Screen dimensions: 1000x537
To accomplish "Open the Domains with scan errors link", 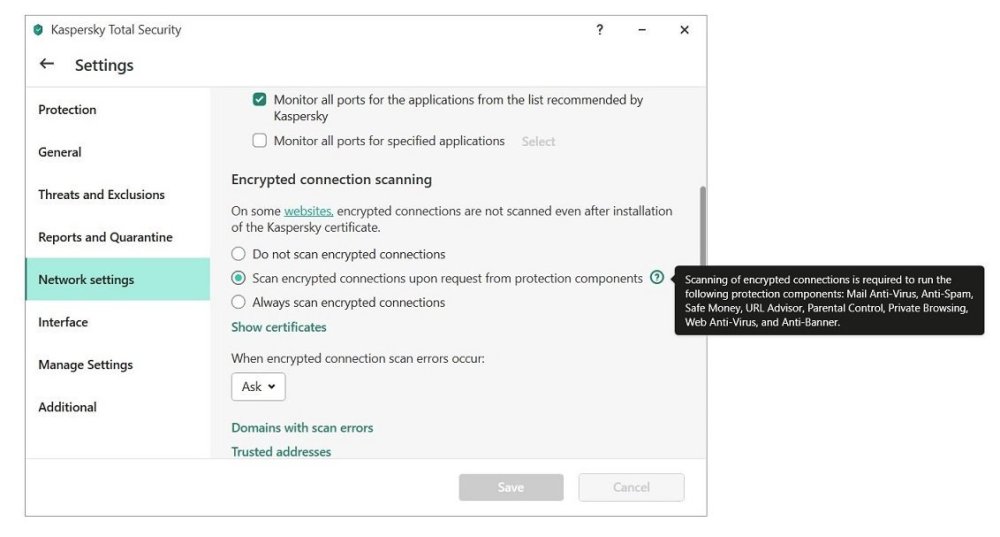I will pyautogui.click(x=302, y=428).
